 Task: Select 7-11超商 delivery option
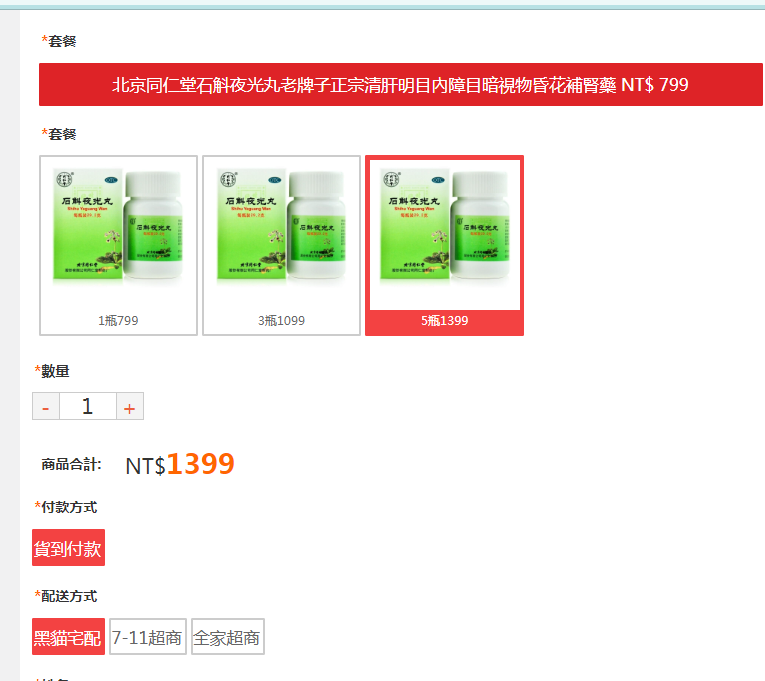pos(148,637)
